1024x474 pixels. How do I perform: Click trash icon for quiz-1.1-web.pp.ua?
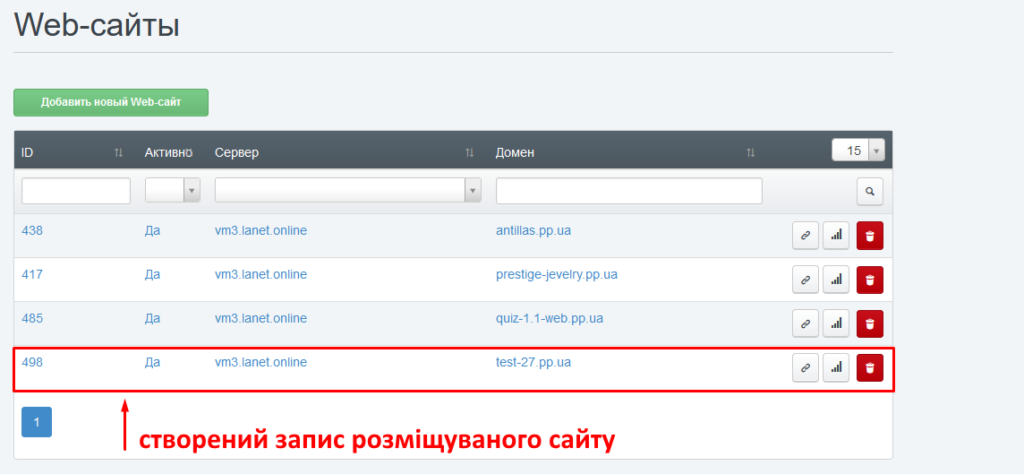pyautogui.click(x=869, y=323)
